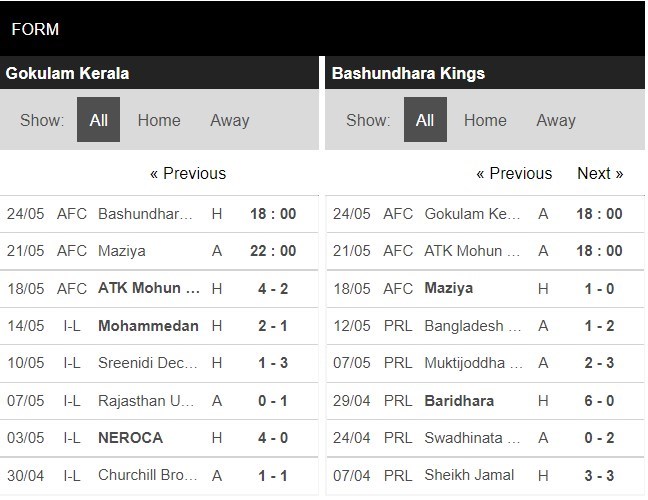Select the All tab under Gokulam Kerala
The height and width of the screenshot is (500, 648).
coord(98,120)
